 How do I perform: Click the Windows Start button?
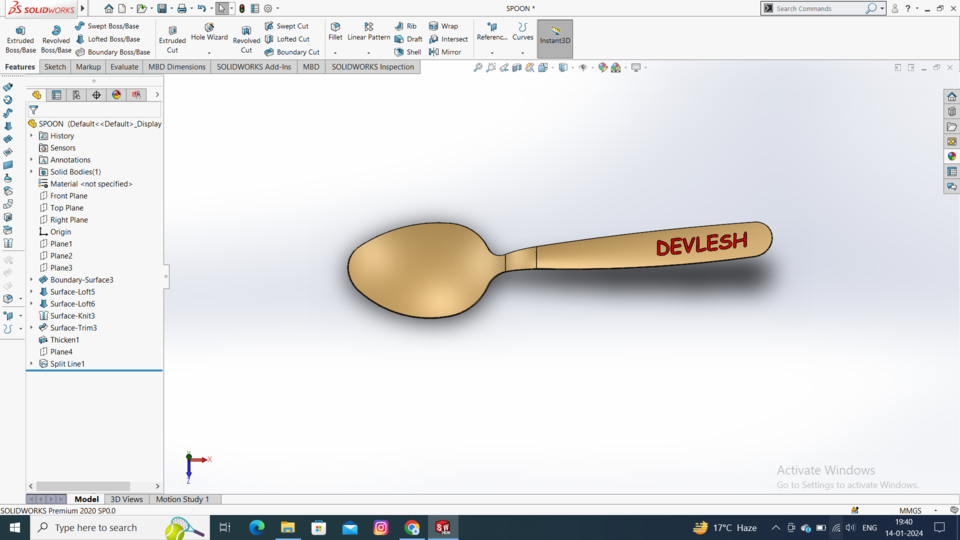click(x=15, y=527)
